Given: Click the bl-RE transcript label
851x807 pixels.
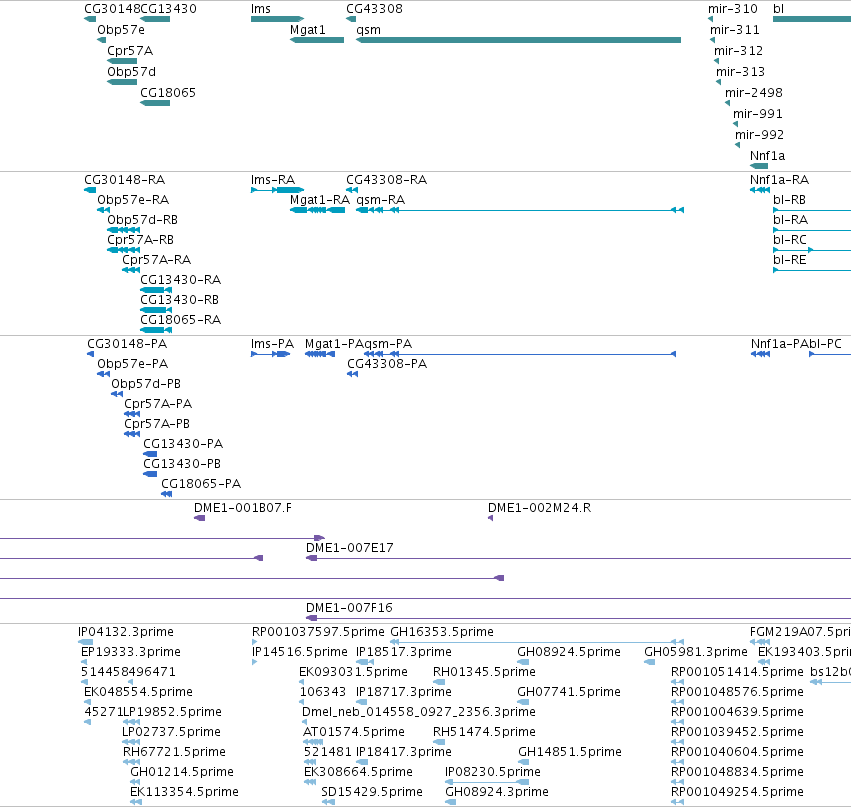Looking at the screenshot, I should tap(790, 260).
